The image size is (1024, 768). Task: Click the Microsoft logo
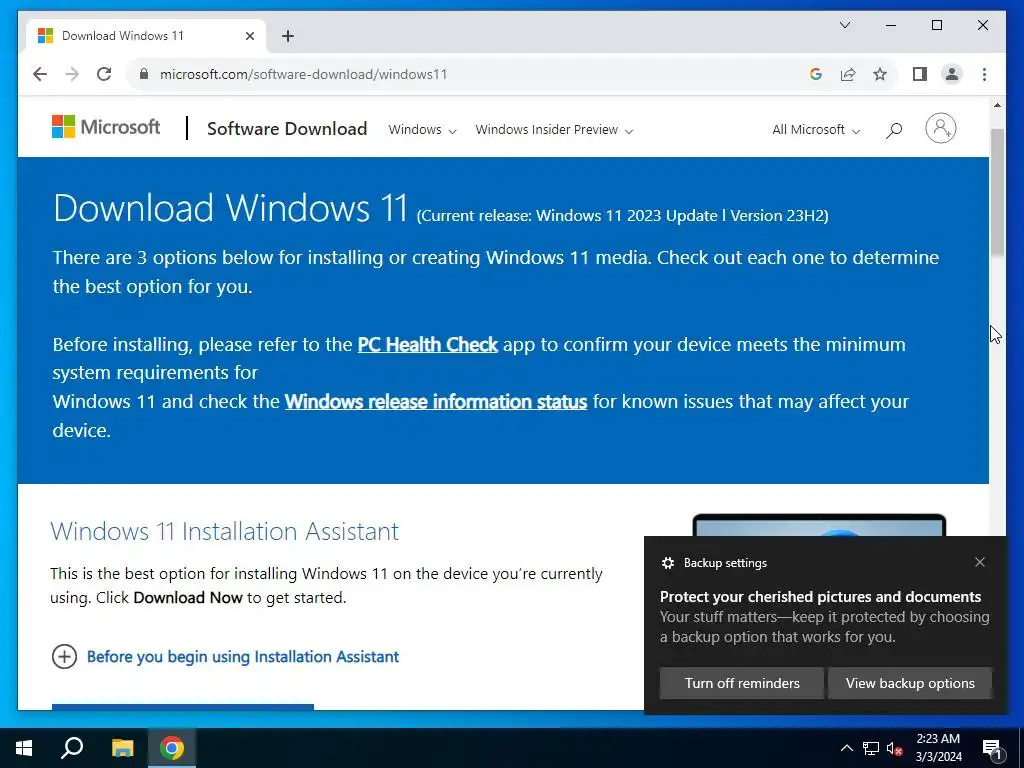(106, 127)
